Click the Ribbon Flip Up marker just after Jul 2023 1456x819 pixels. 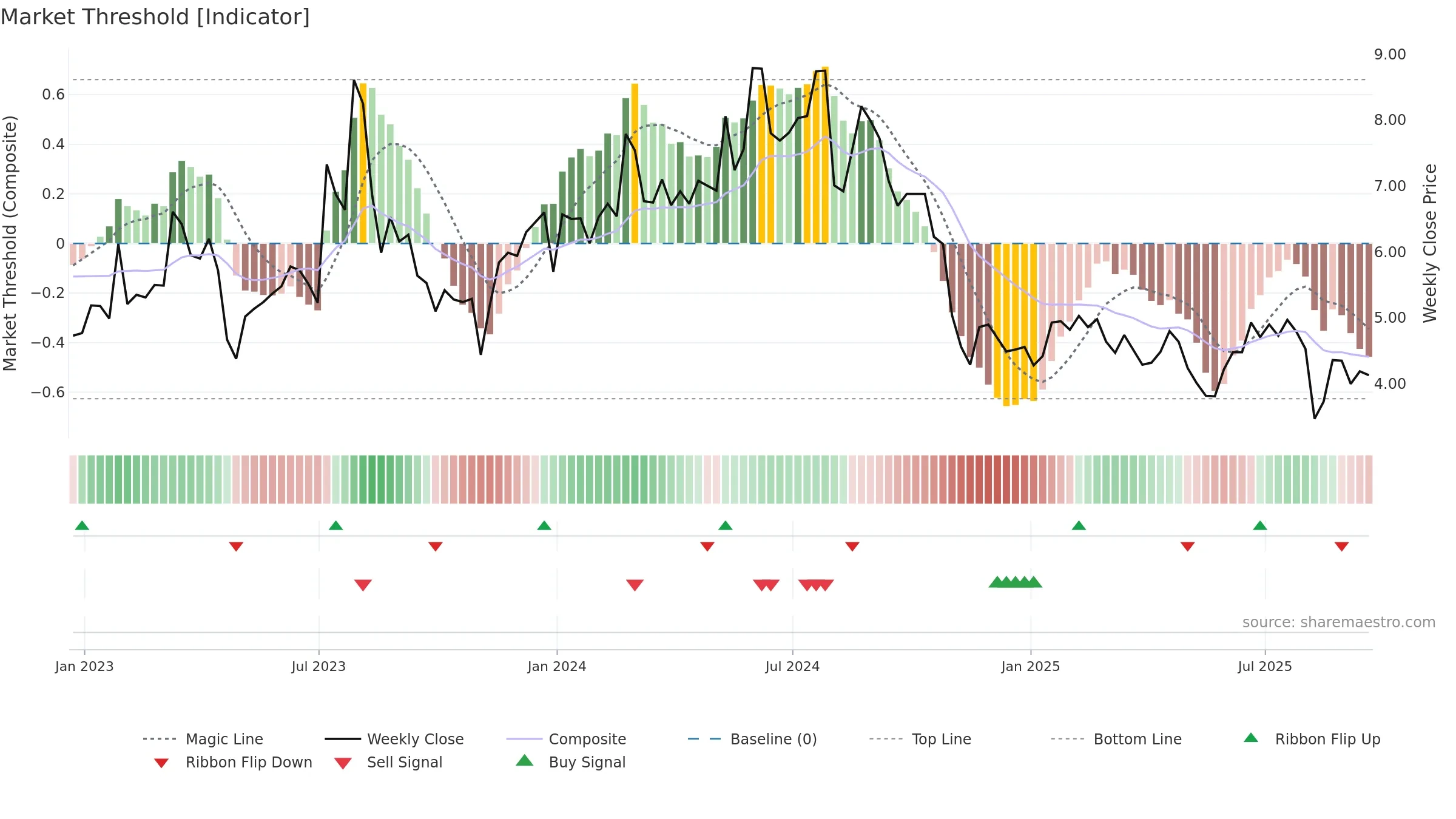pos(335,525)
